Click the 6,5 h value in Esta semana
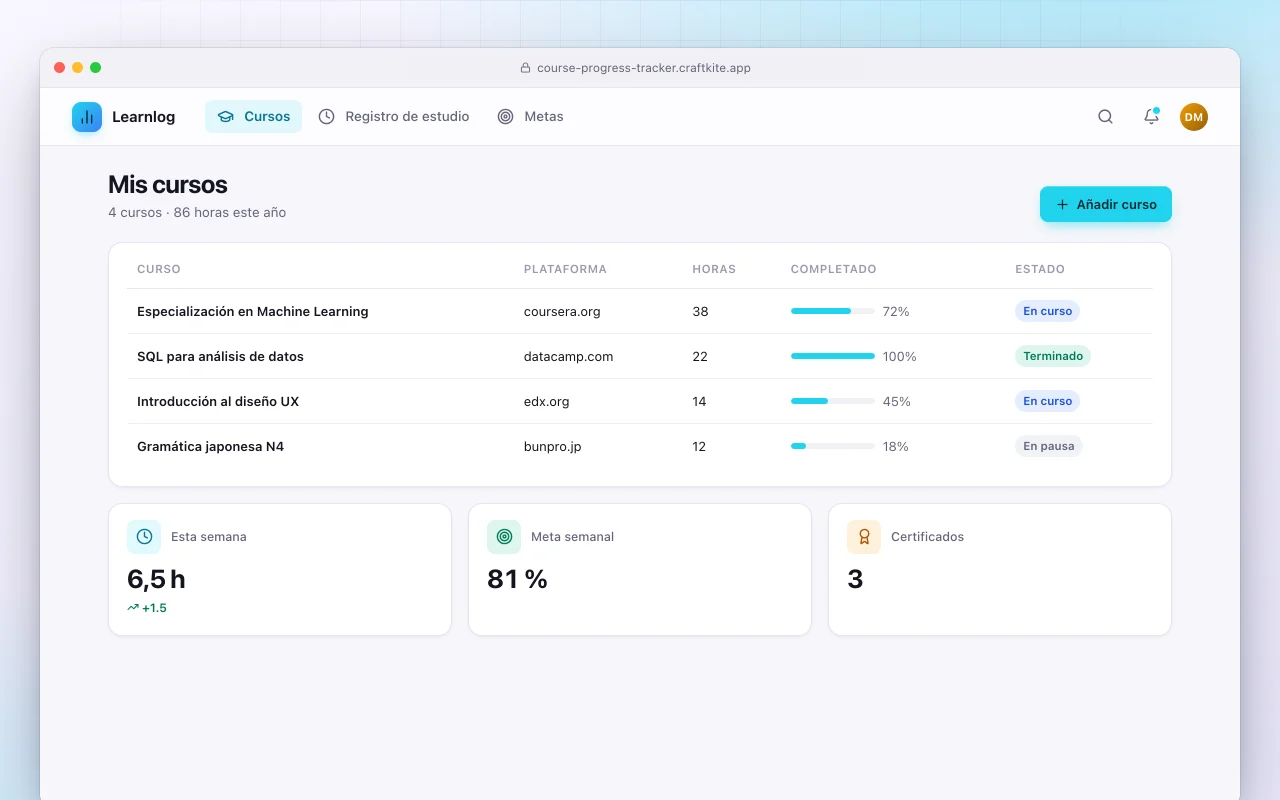The width and height of the screenshot is (1280, 800). [156, 579]
